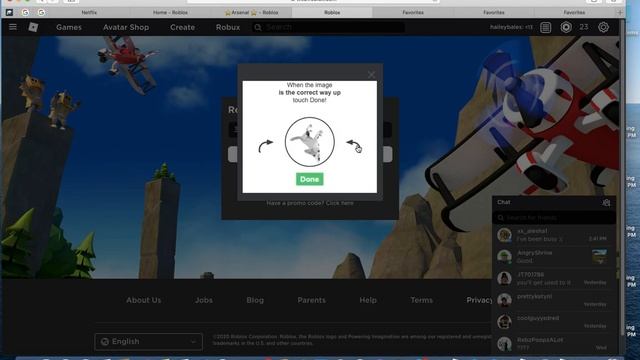
Task: Focus the top Search field
Action: (329, 27)
